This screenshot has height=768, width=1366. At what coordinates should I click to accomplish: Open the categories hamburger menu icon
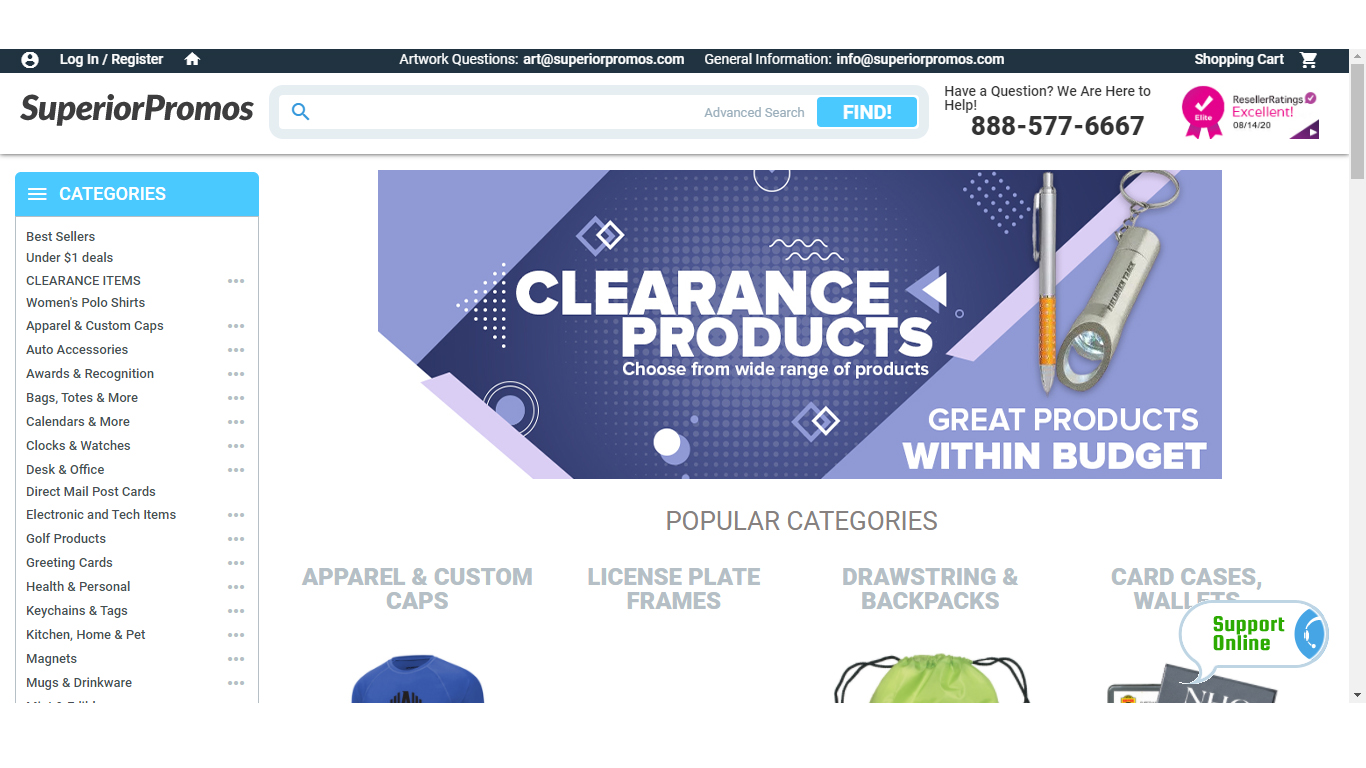37,194
